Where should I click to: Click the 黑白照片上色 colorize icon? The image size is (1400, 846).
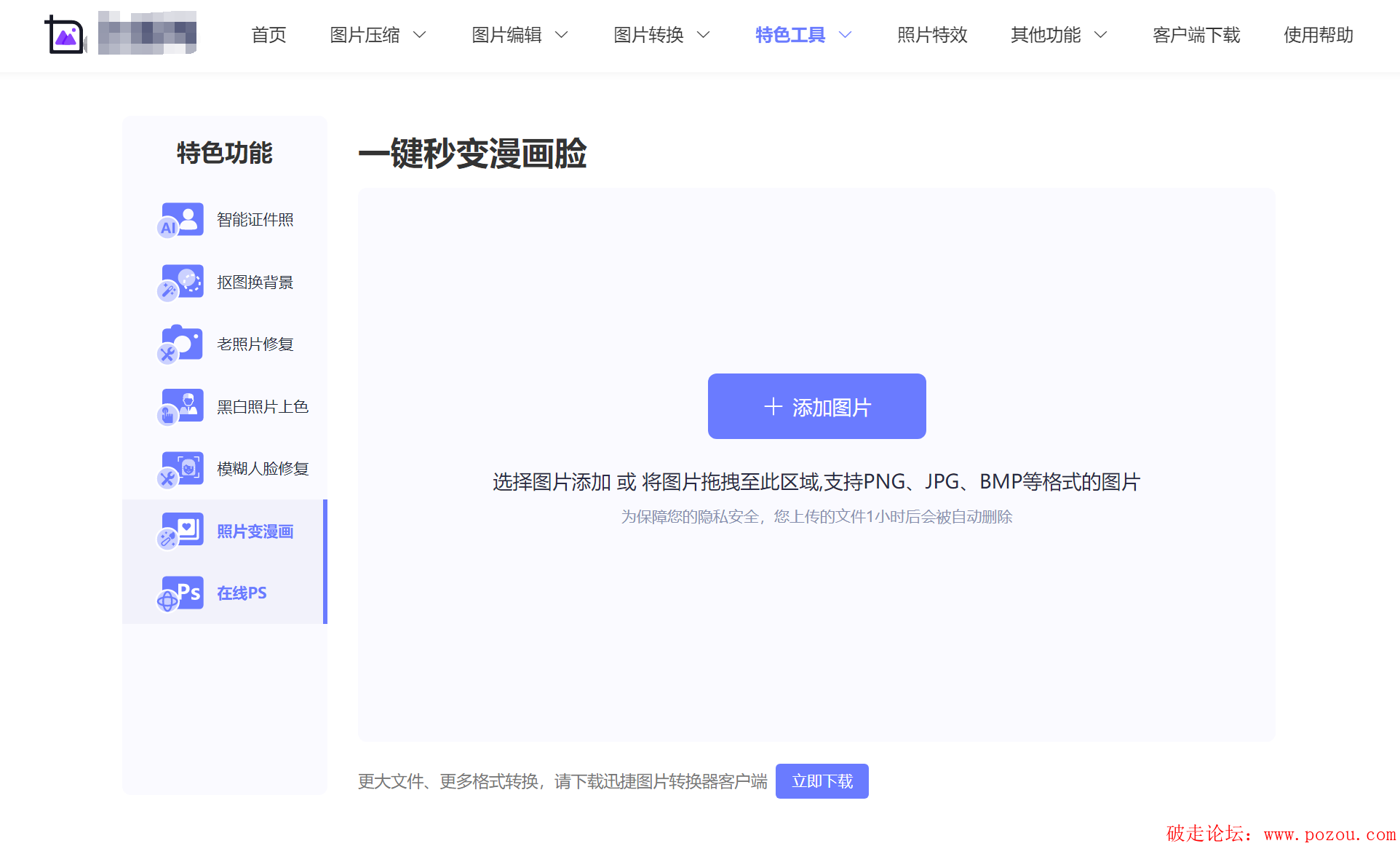(180, 406)
